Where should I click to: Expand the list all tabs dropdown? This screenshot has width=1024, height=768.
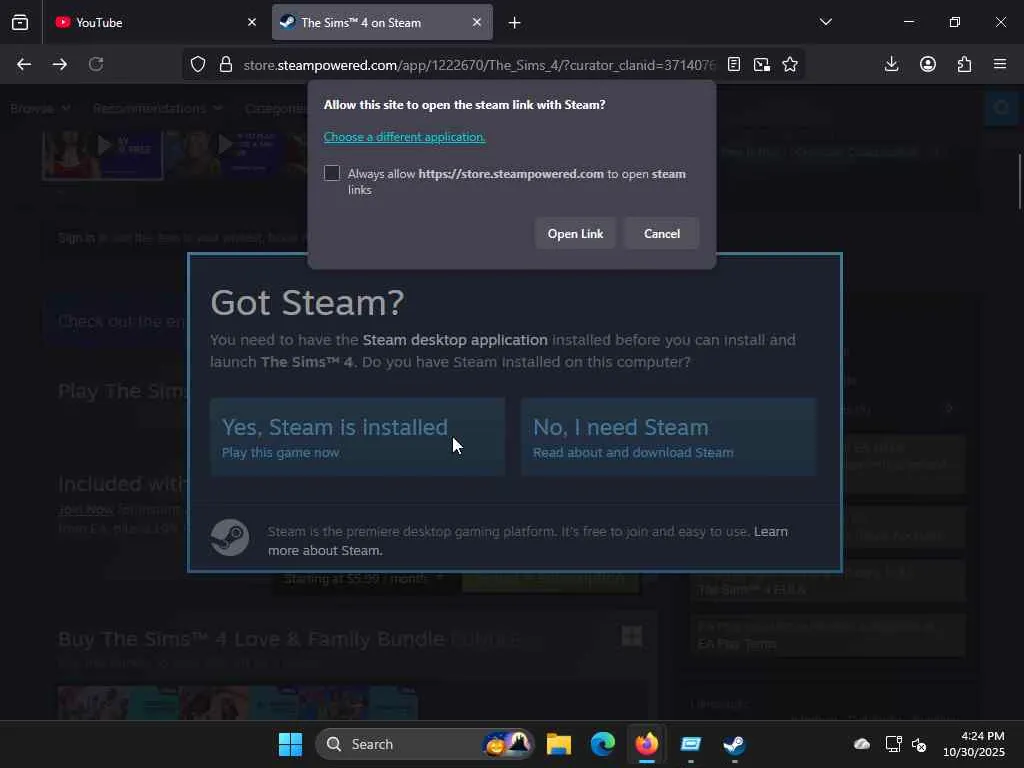[825, 22]
